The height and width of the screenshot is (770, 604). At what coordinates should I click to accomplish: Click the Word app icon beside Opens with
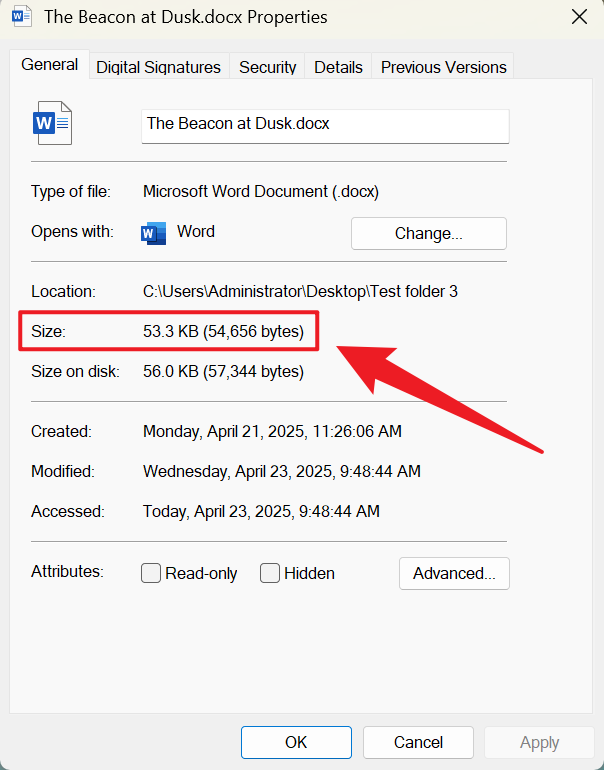point(154,232)
